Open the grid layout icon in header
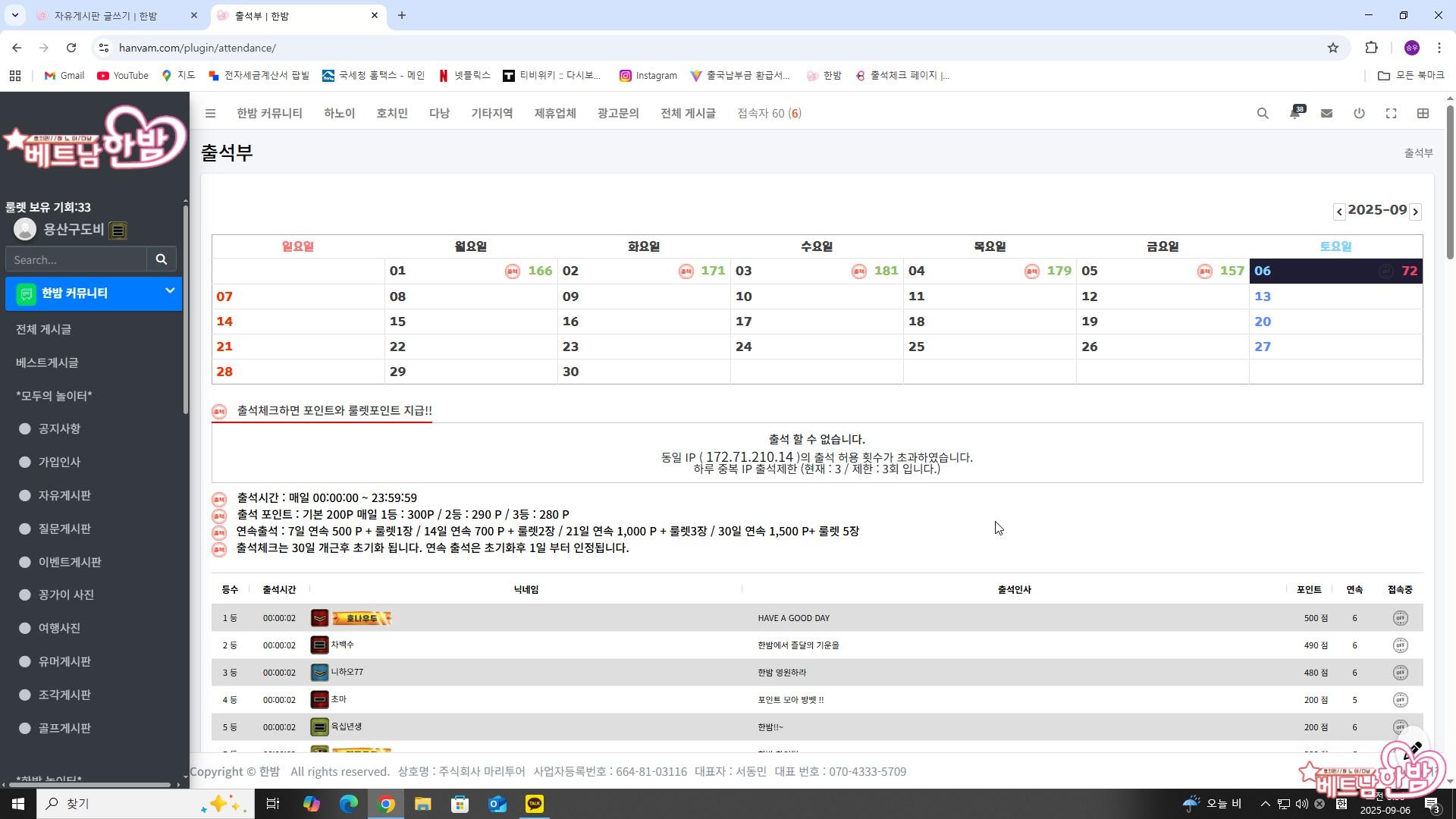Image resolution: width=1456 pixels, height=819 pixels. (1423, 114)
